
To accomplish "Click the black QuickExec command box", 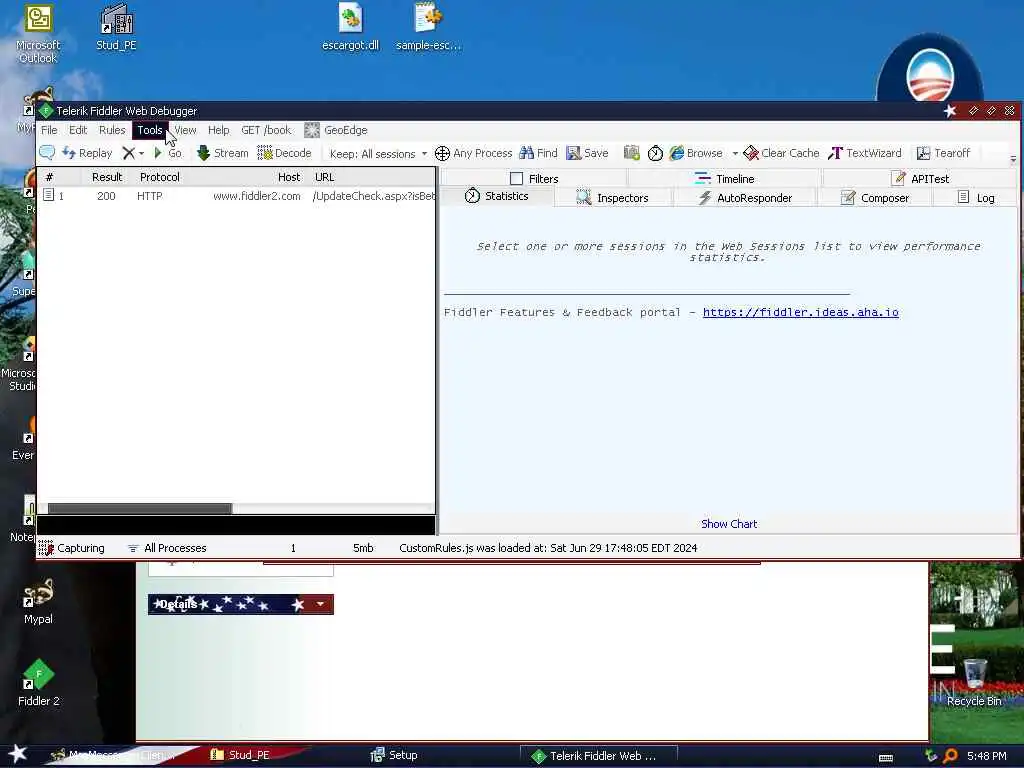I will click(236, 524).
